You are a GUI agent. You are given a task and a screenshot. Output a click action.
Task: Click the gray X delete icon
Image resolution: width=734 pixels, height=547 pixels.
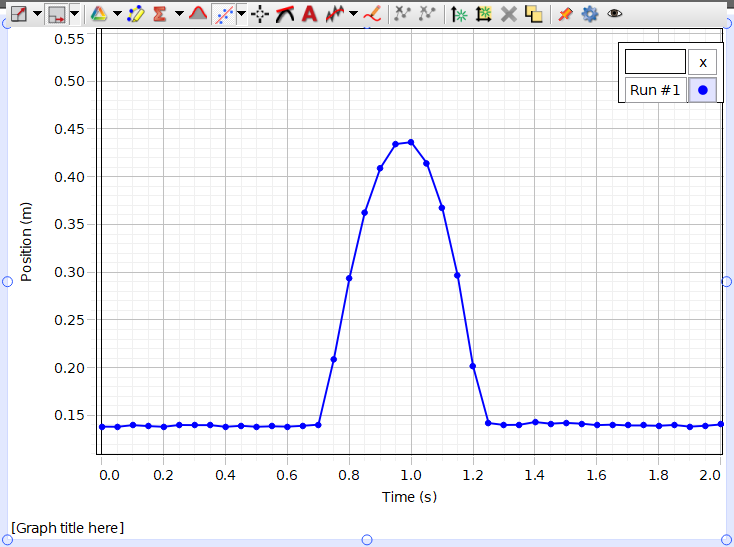coord(509,14)
